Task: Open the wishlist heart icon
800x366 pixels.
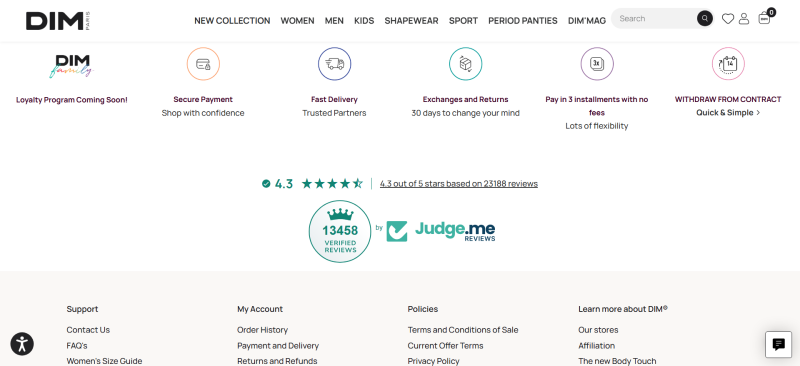Action: [x=728, y=19]
